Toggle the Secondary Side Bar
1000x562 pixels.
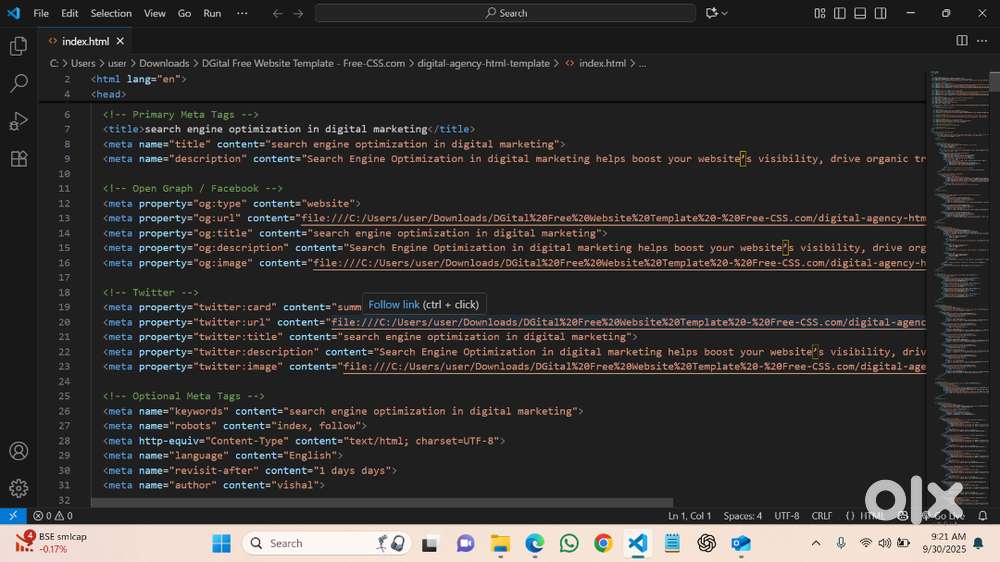[x=880, y=13]
